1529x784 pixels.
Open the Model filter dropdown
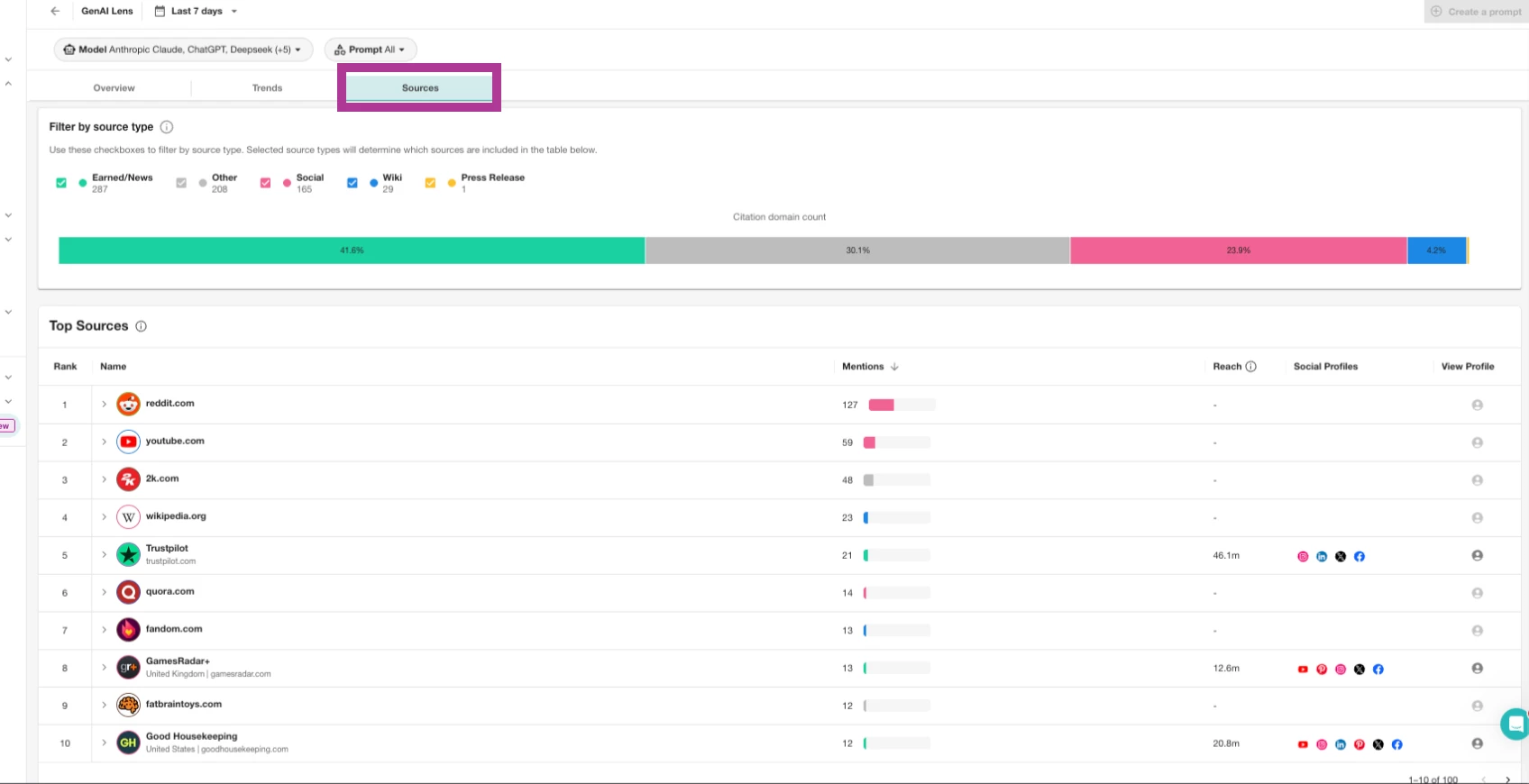tap(183, 50)
